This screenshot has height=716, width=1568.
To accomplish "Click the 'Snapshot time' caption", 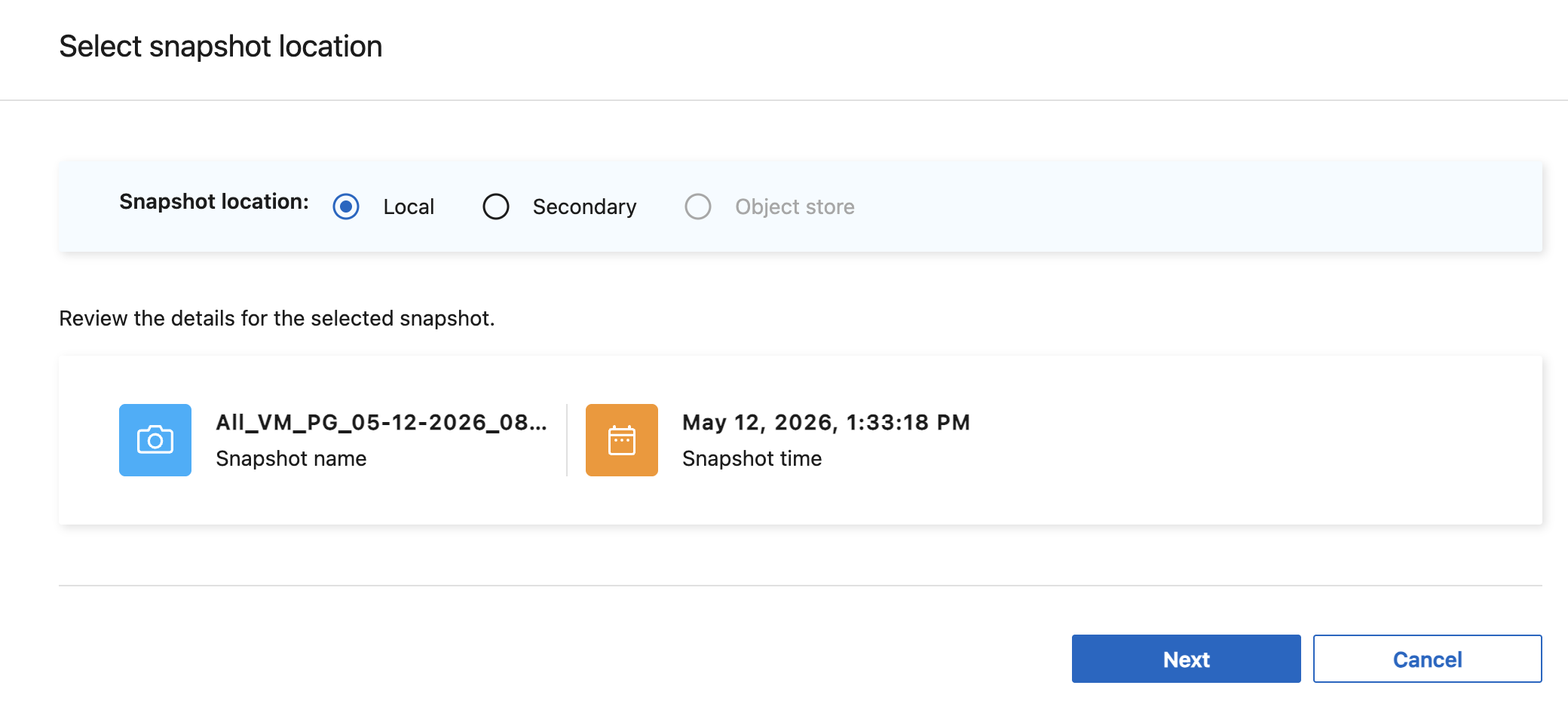I will [752, 458].
